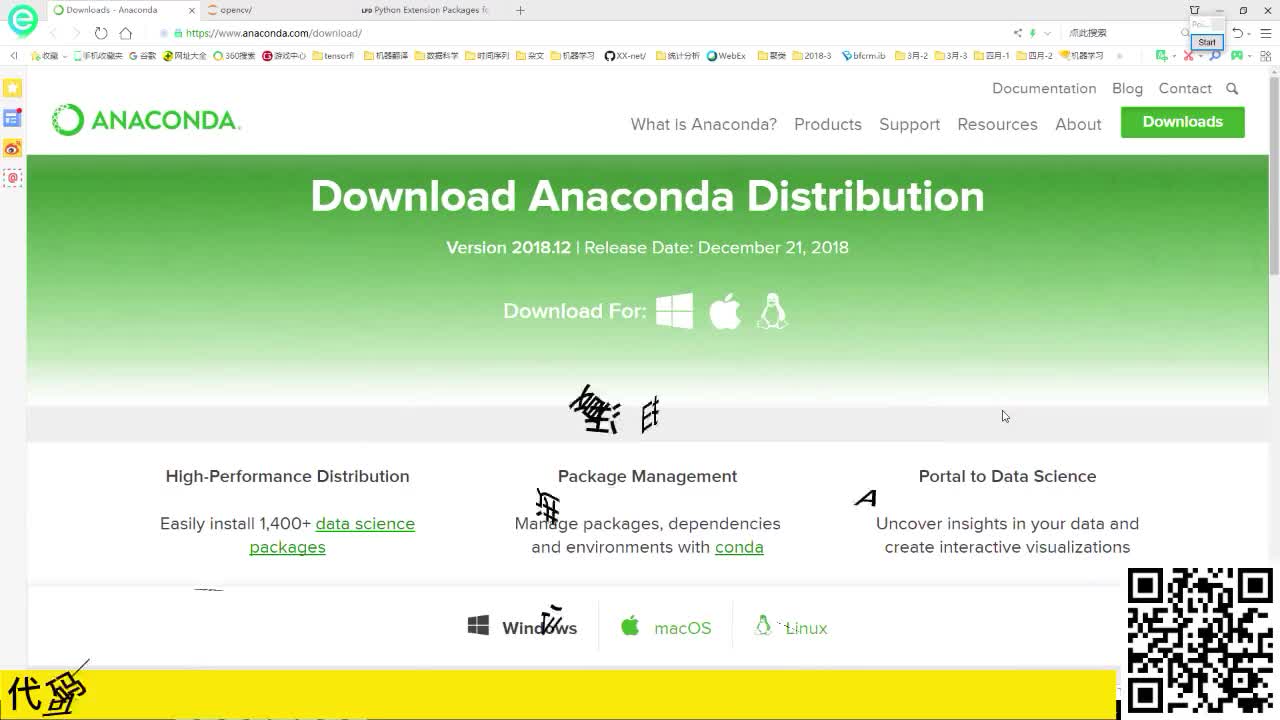Expand the dropdown beside 收藏 bookmark
Screen dimensions: 1280x720
coord(65,56)
